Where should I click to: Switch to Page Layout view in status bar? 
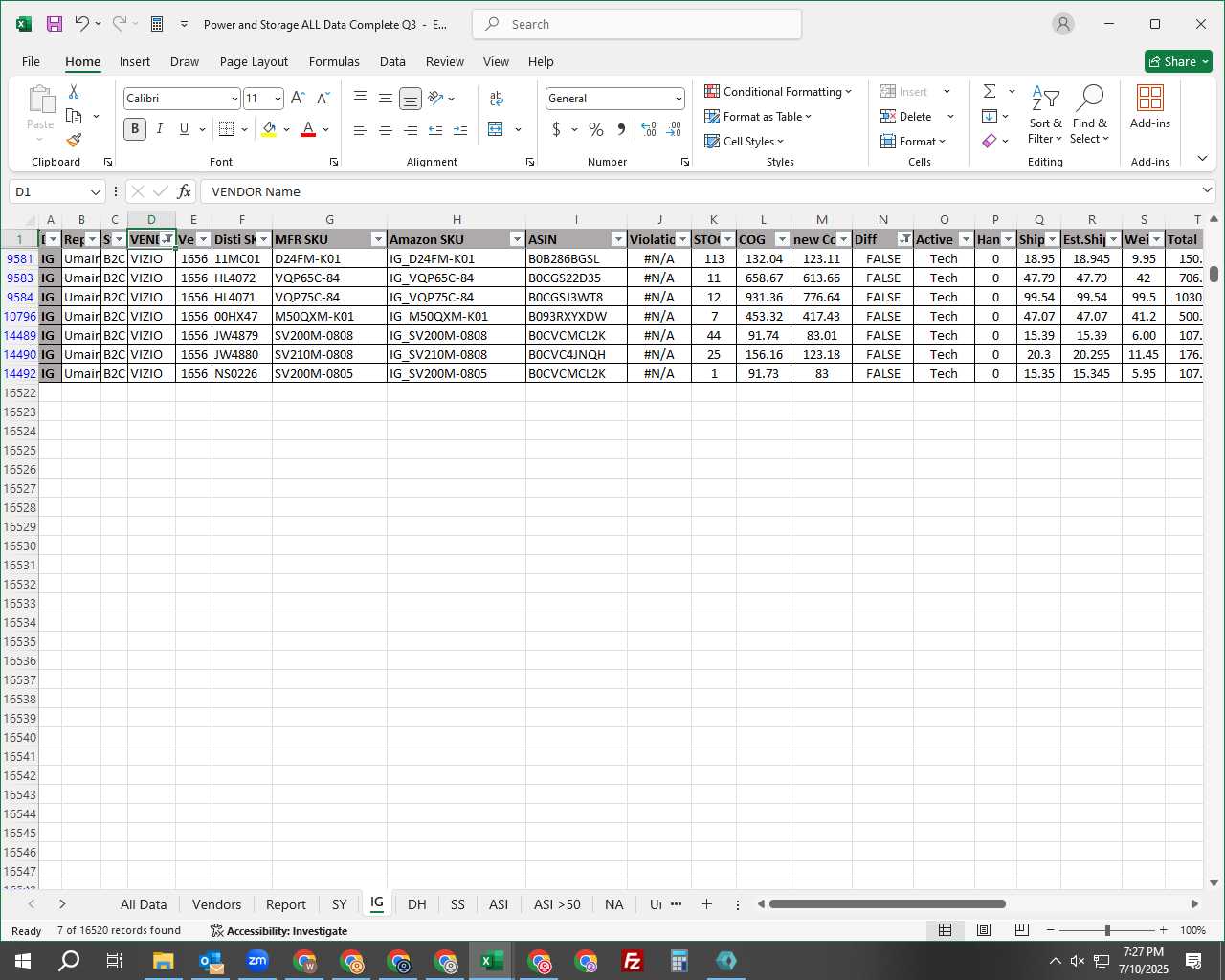pyautogui.click(x=983, y=930)
